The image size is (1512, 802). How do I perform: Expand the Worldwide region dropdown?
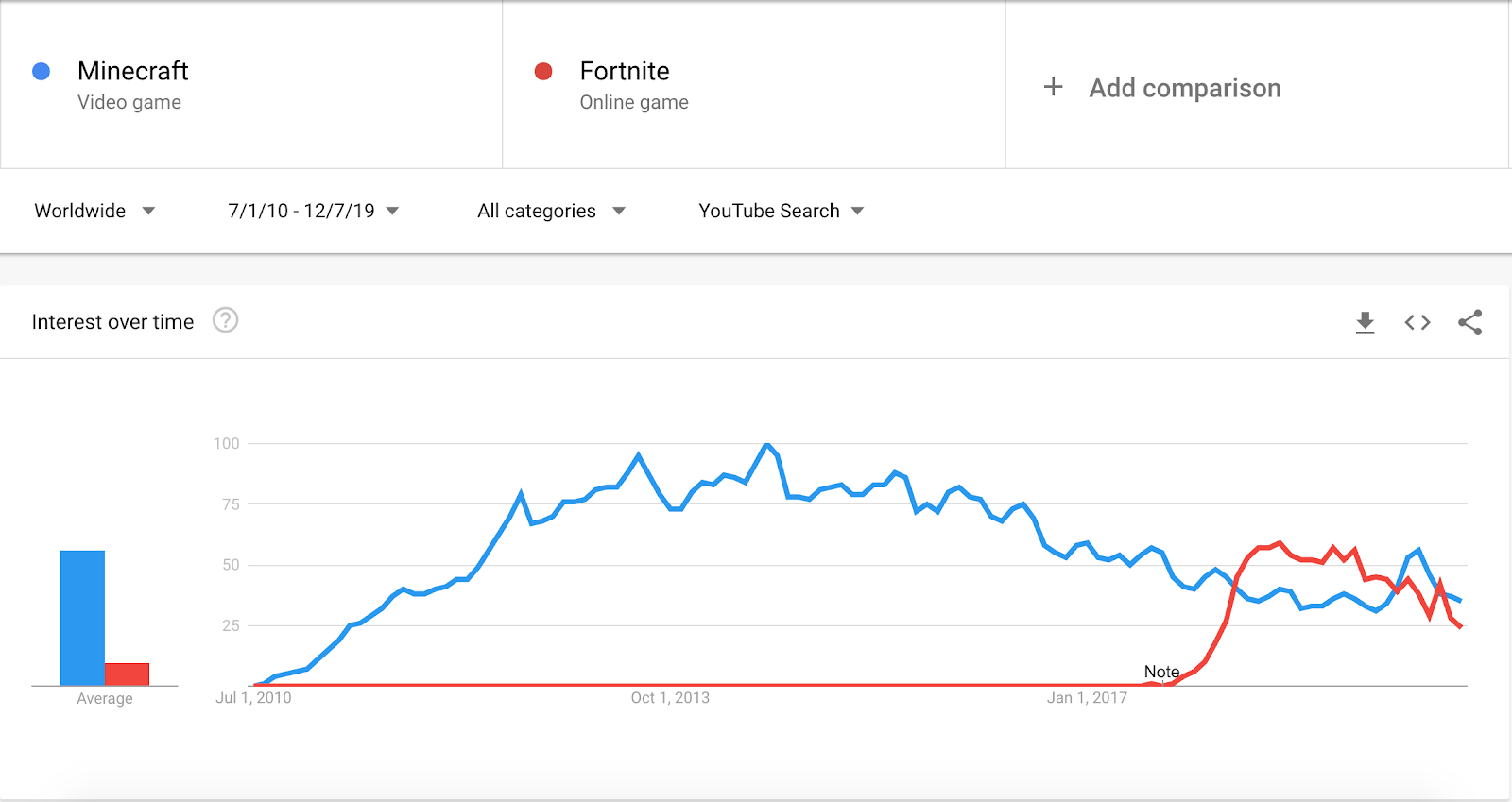click(x=94, y=211)
